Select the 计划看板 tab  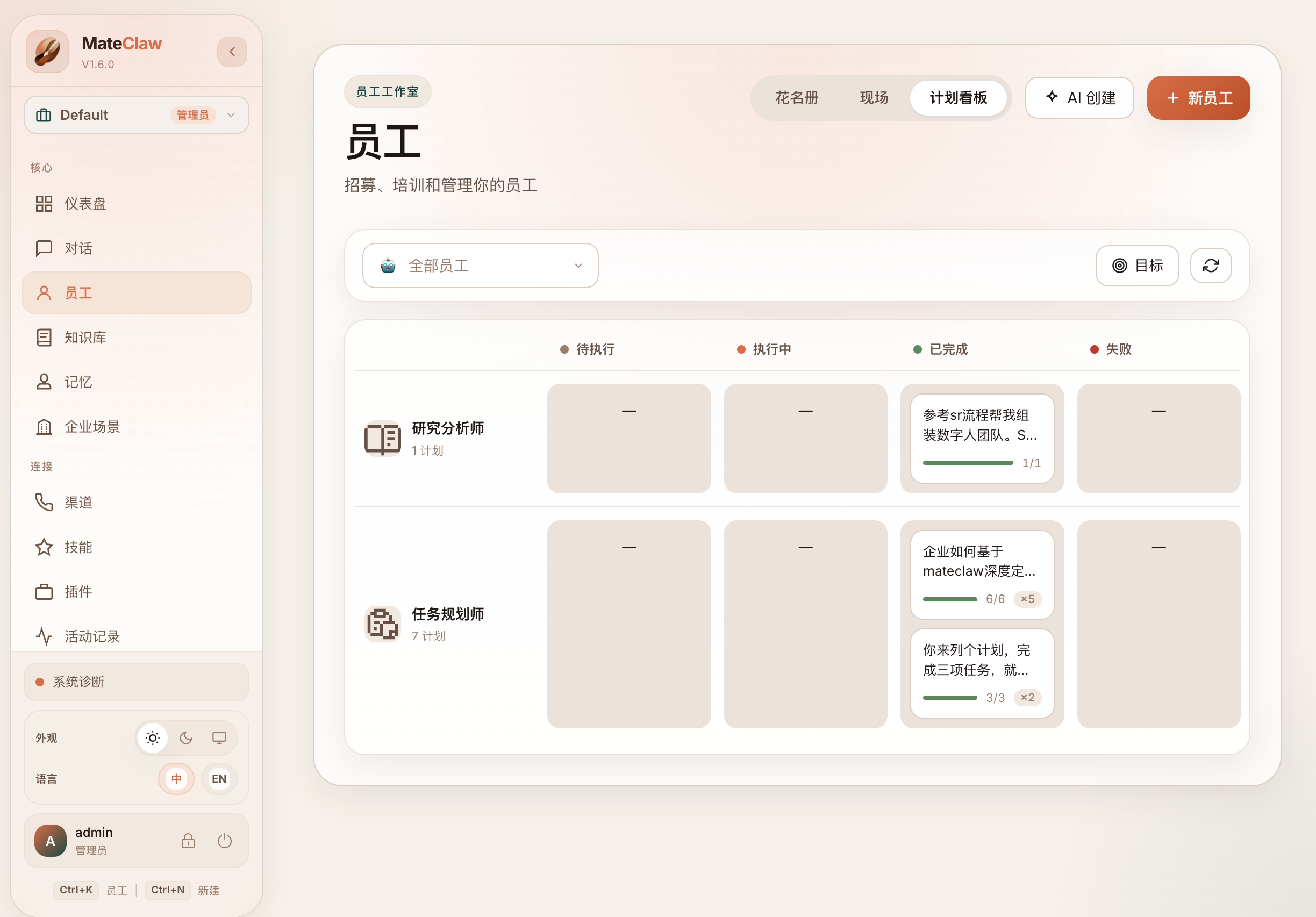coord(959,98)
